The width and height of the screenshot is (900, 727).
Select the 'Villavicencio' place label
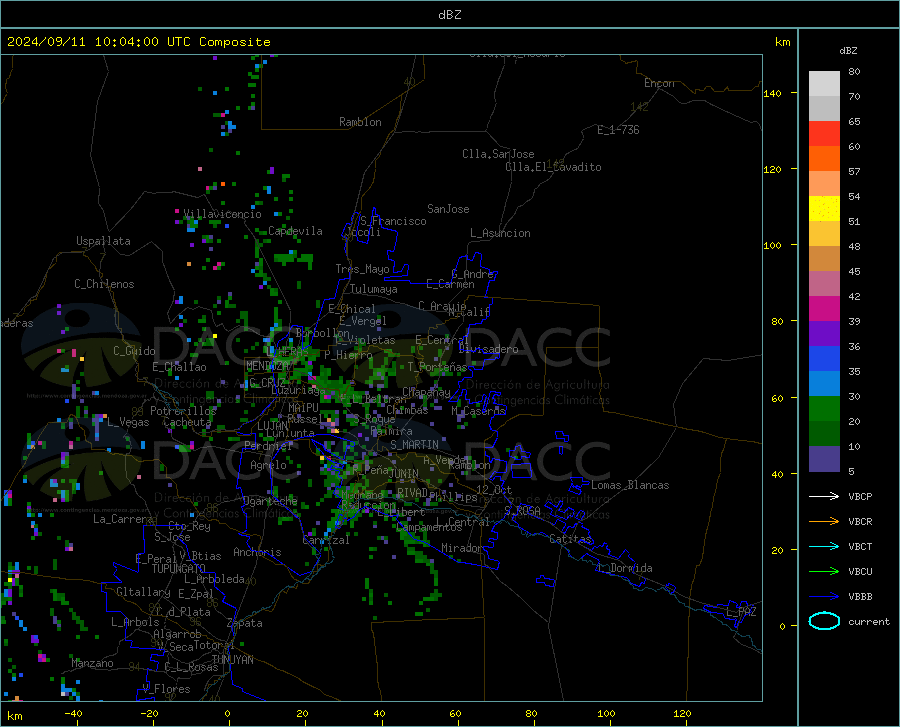(x=223, y=214)
